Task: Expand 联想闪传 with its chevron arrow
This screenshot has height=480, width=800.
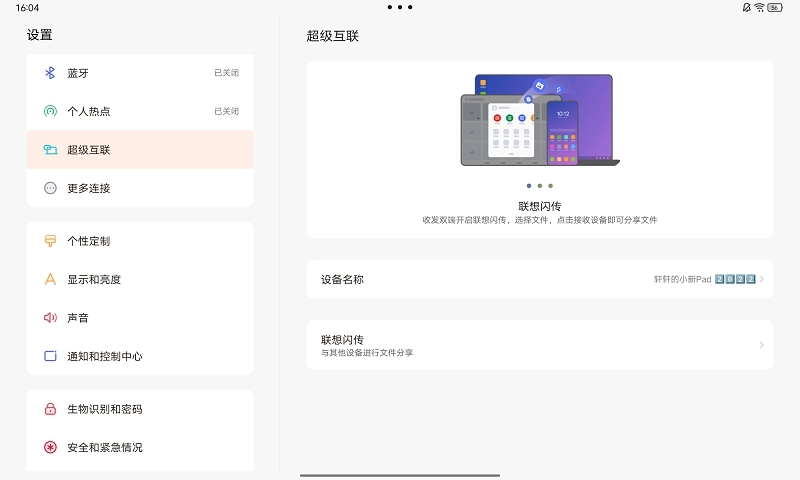Action: pyautogui.click(x=761, y=345)
